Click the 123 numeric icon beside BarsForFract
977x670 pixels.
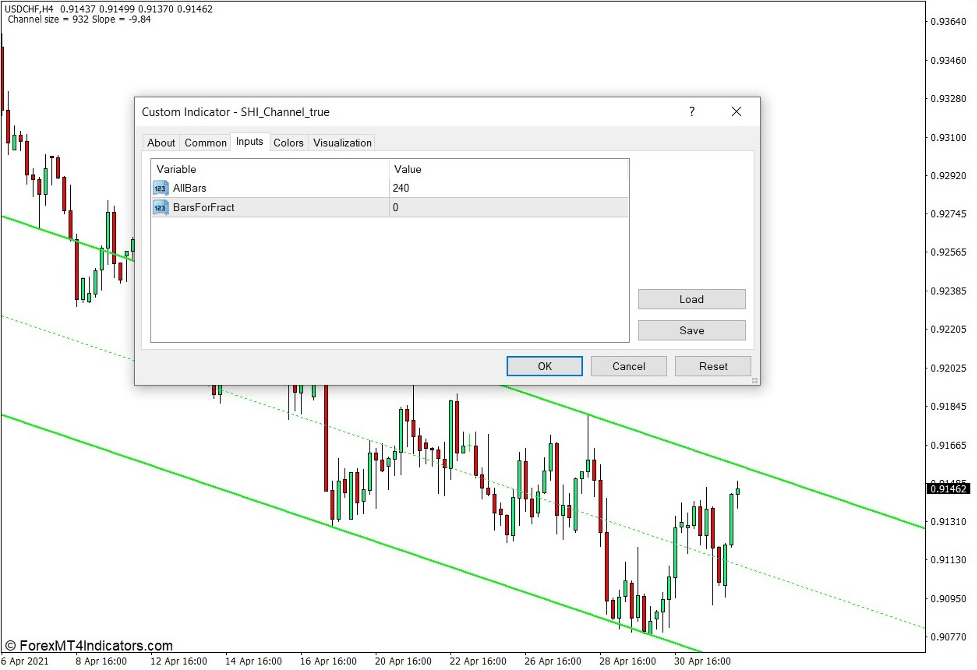[162, 206]
